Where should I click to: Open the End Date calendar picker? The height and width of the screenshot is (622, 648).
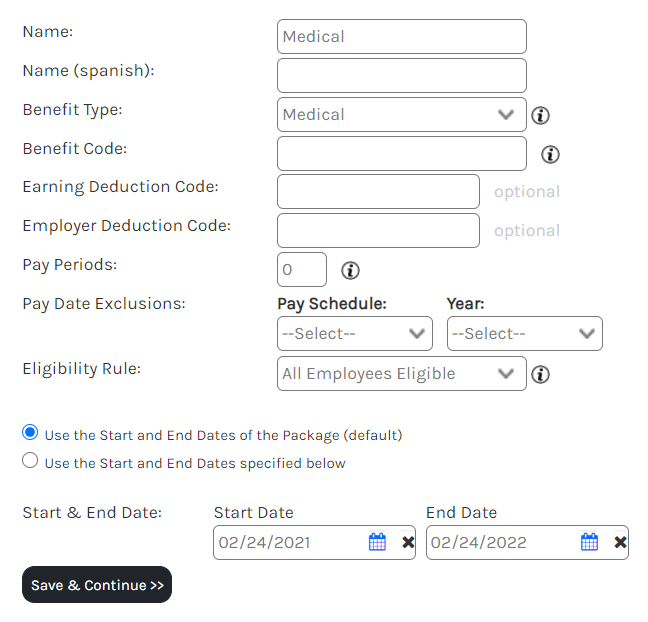click(x=590, y=542)
